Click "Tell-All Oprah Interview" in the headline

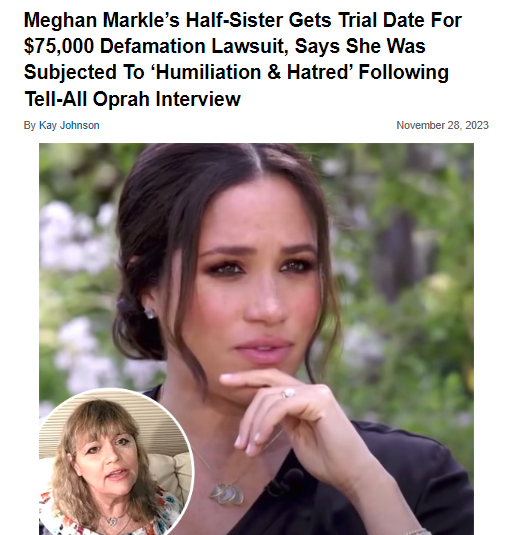pyautogui.click(x=132, y=99)
